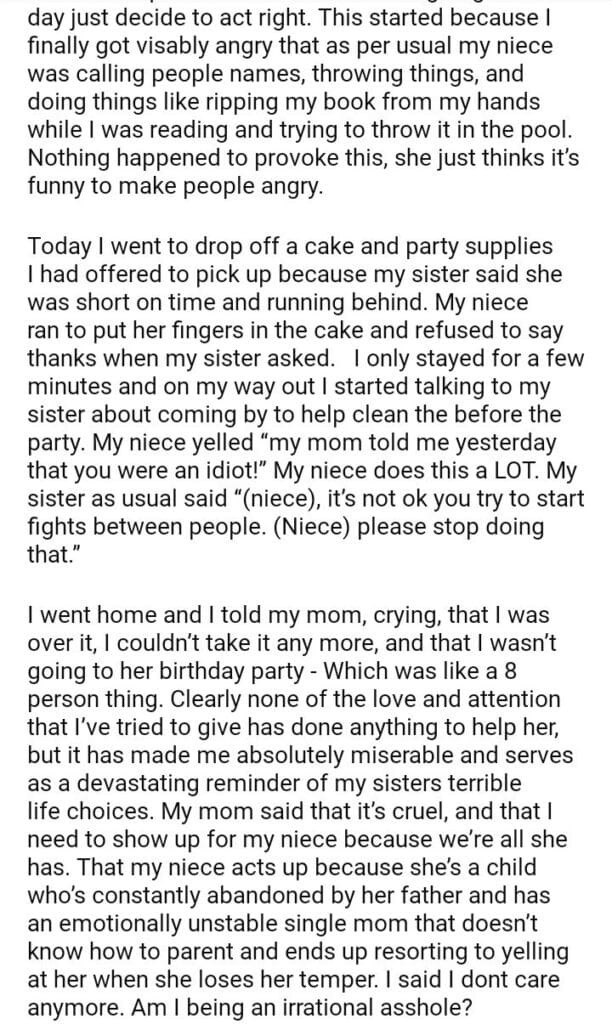This screenshot has width=612, height=1024.
Task: Click the word "funny" in the text
Action: (x=54, y=187)
